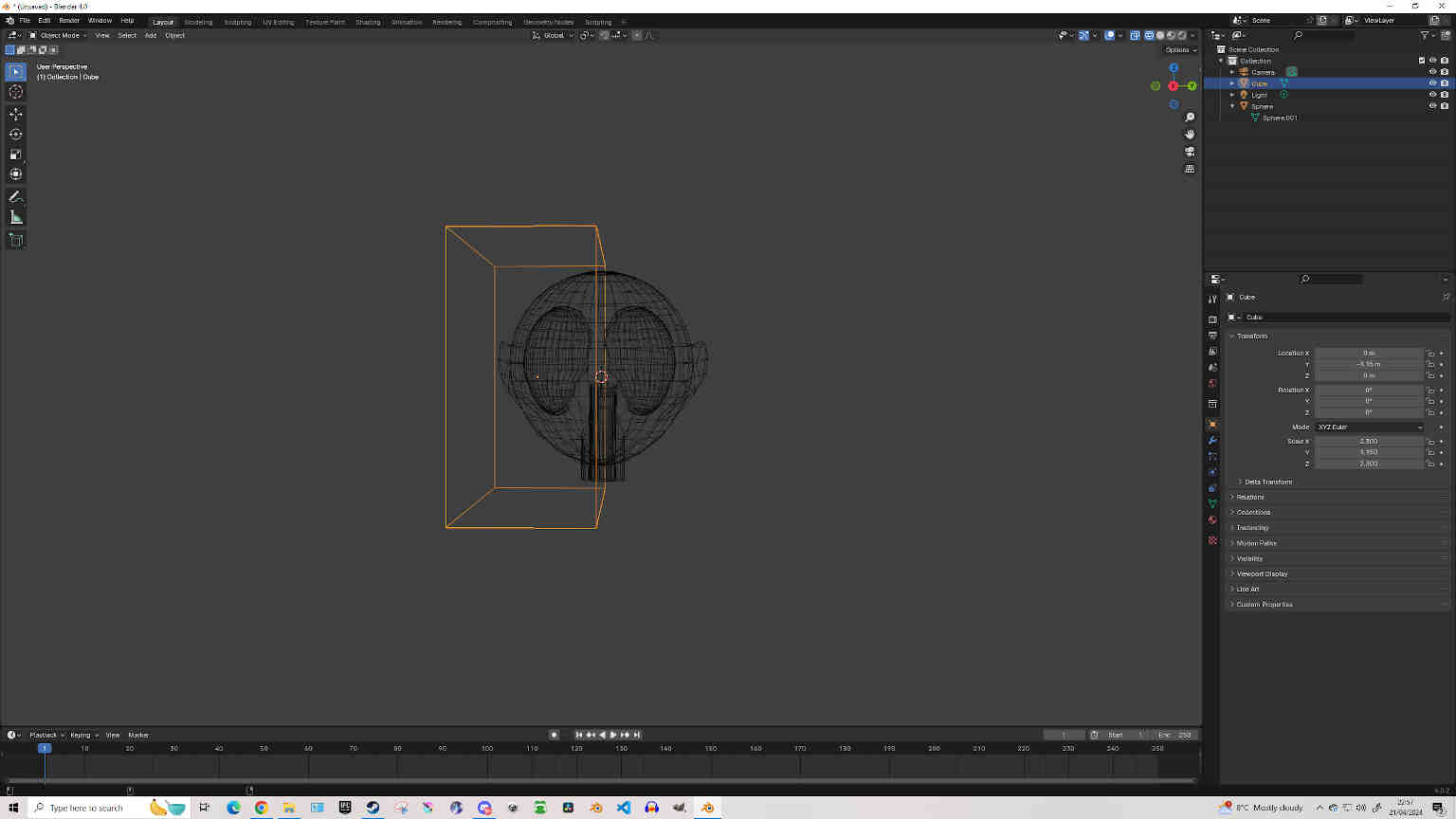Screen dimensions: 1456x819
Task: Click the pan hand icon in viewport
Action: click(x=1190, y=135)
